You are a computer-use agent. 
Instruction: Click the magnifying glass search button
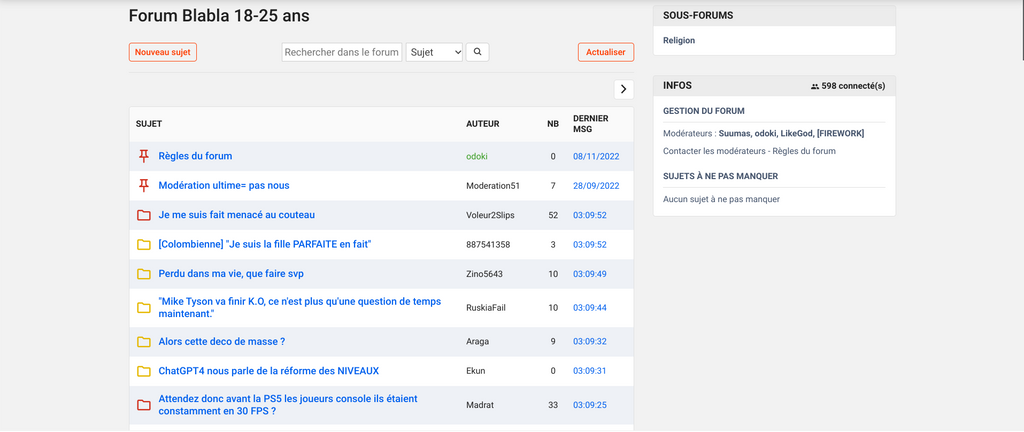tap(477, 52)
